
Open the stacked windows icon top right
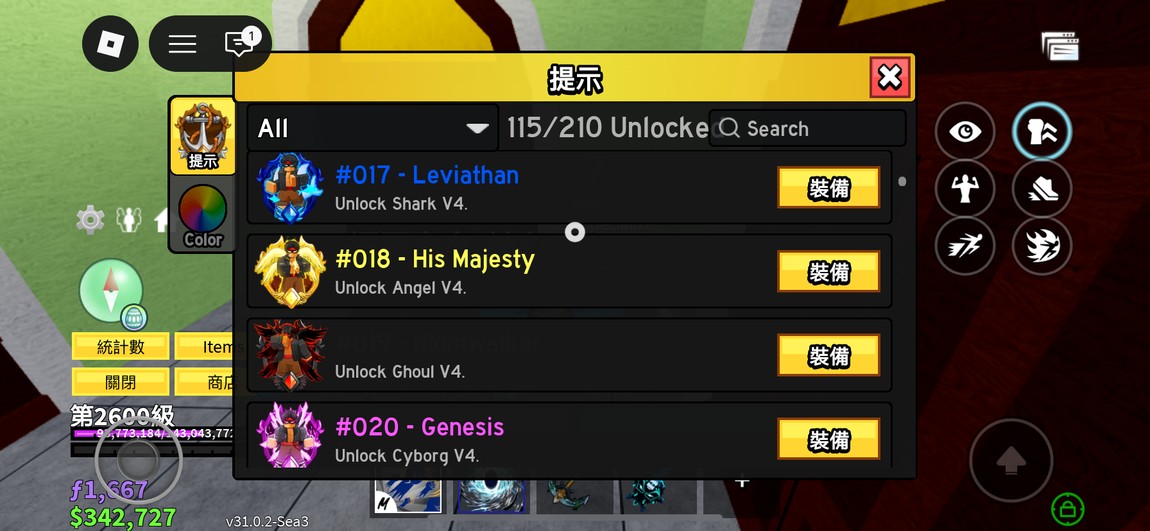click(x=1060, y=46)
